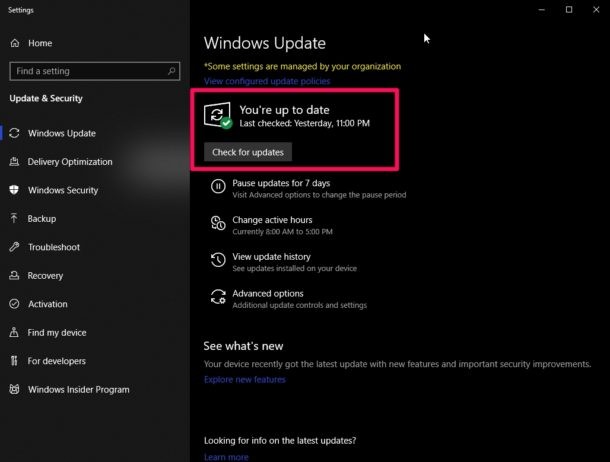610x462 pixels.
Task: Click 'Some settings are managed by your organization' text
Action: tap(302, 66)
